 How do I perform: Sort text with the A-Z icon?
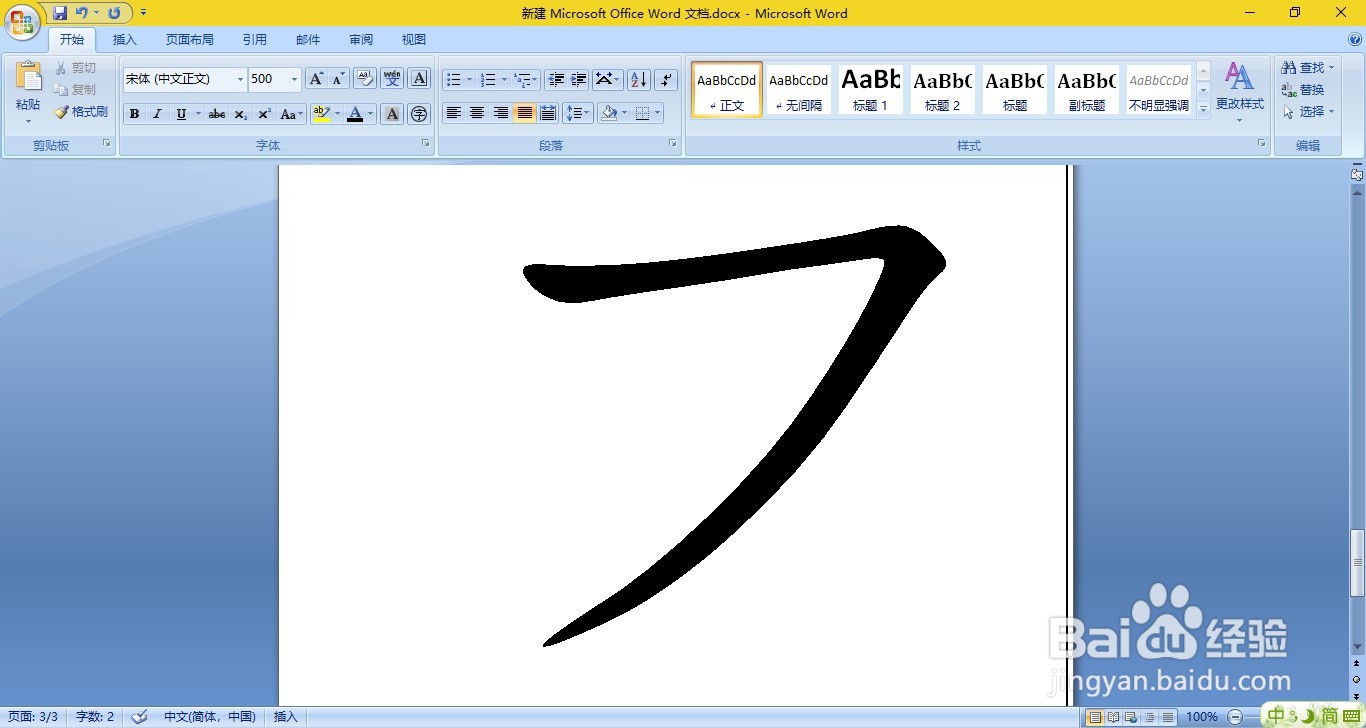pos(639,79)
